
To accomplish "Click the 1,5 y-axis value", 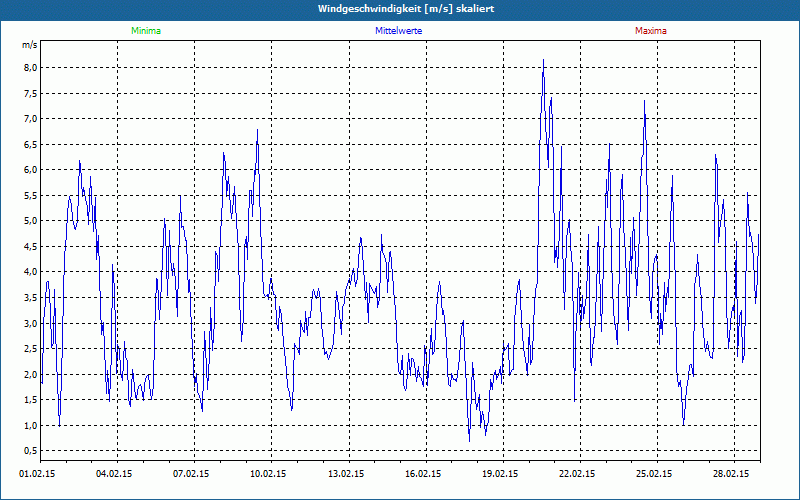I will [x=32, y=400].
